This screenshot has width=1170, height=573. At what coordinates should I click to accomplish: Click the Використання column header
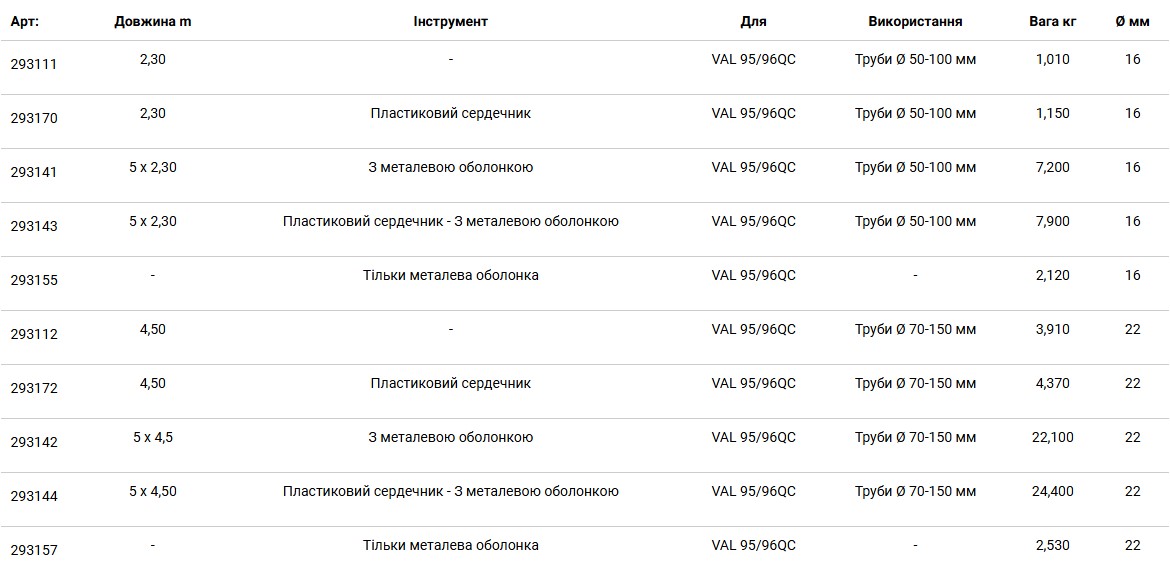coord(915,22)
